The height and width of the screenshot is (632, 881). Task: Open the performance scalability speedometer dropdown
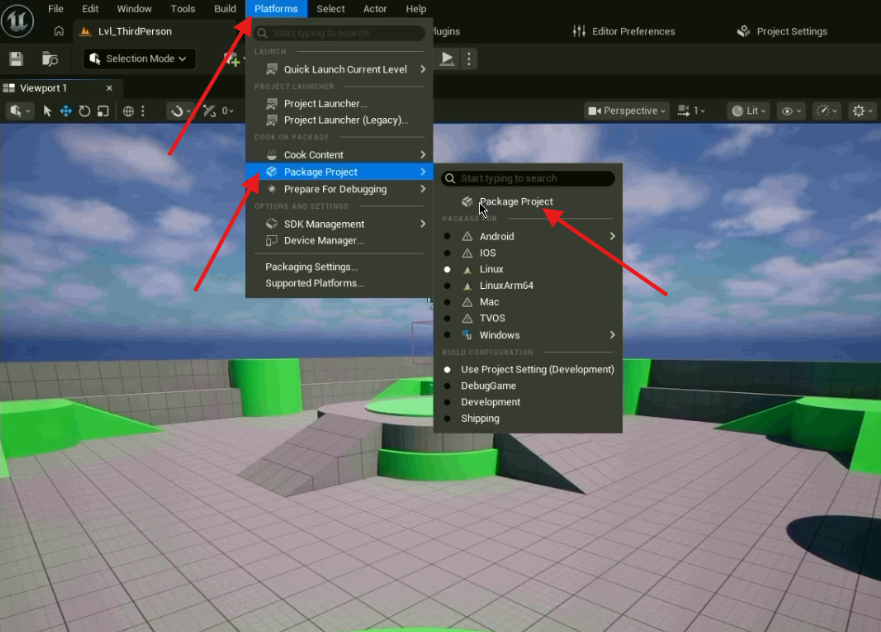click(x=826, y=111)
